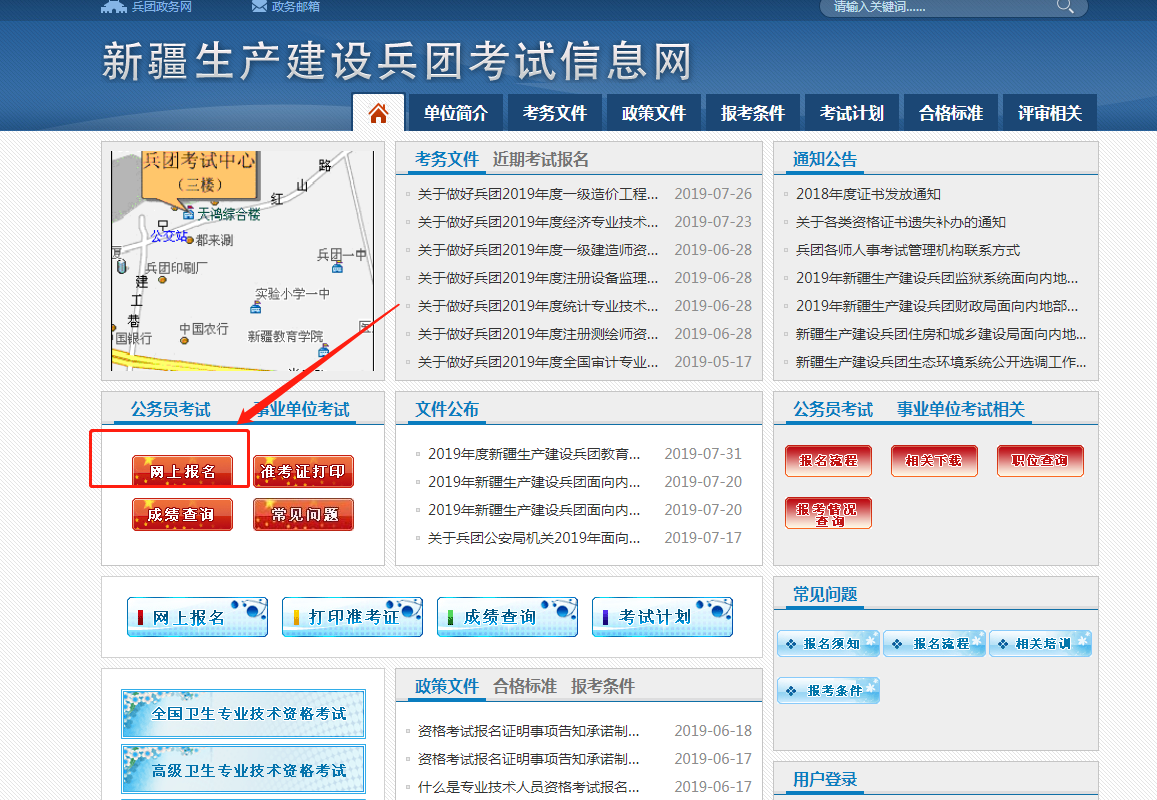Open the 兵团政务网 link icon
Screen dimensions: 1157x800
tap(114, 7)
